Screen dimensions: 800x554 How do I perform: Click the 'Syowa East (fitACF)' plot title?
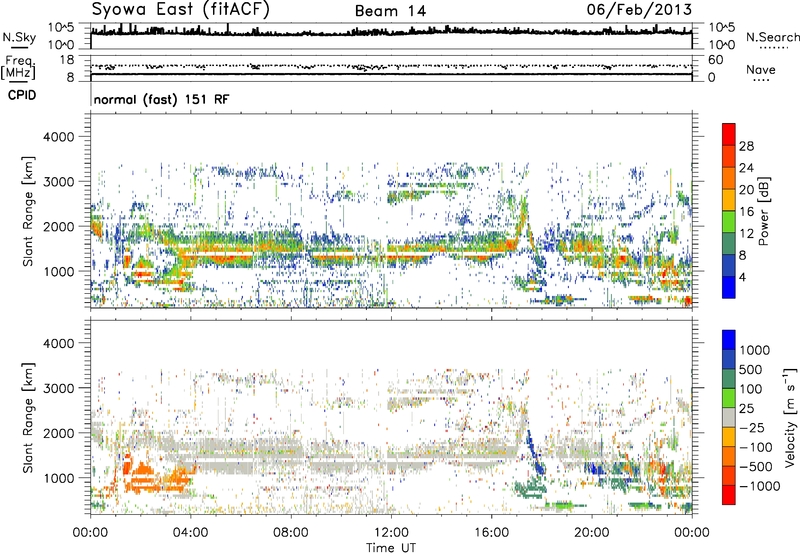point(180,10)
